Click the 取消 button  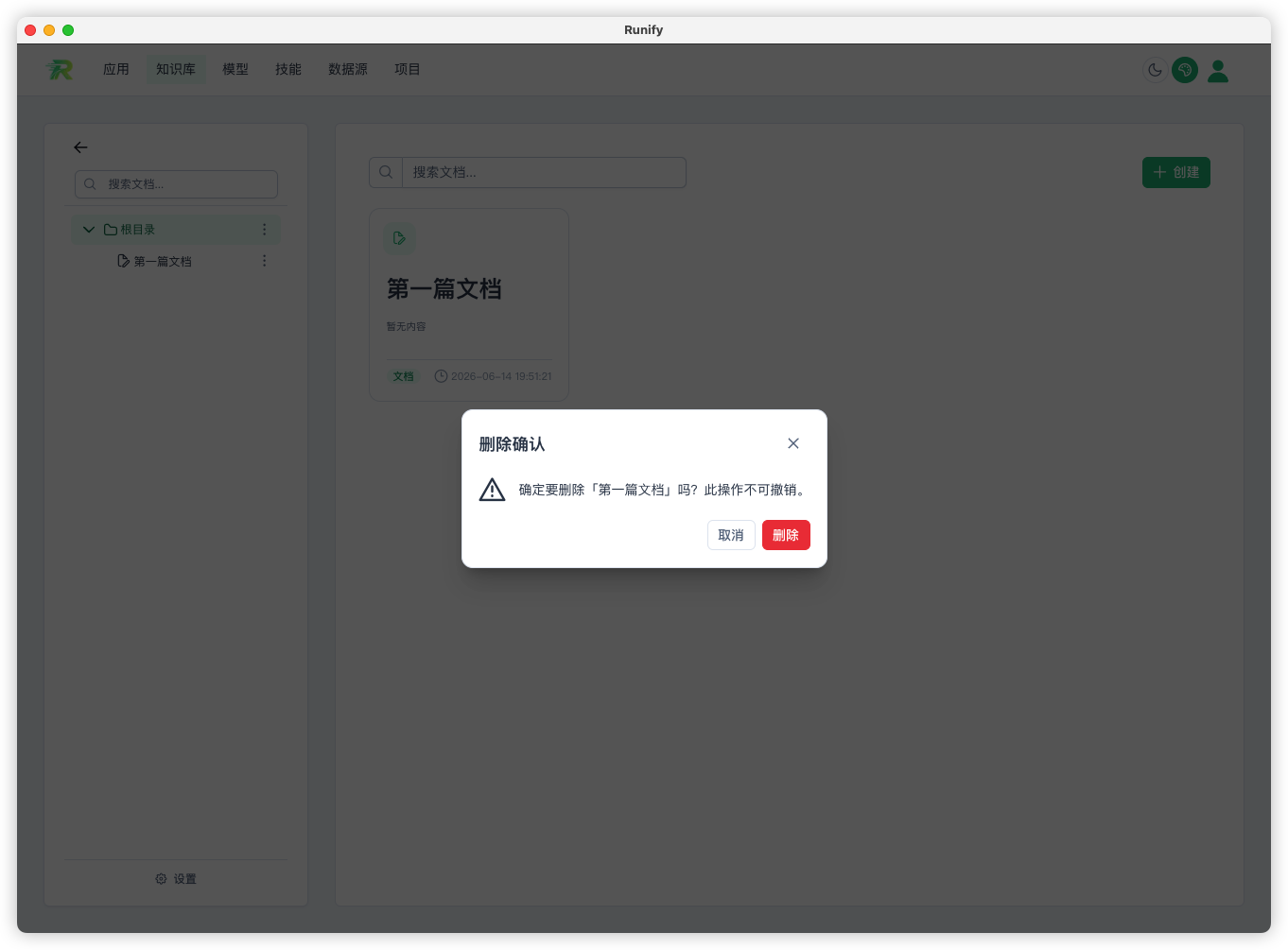(731, 535)
